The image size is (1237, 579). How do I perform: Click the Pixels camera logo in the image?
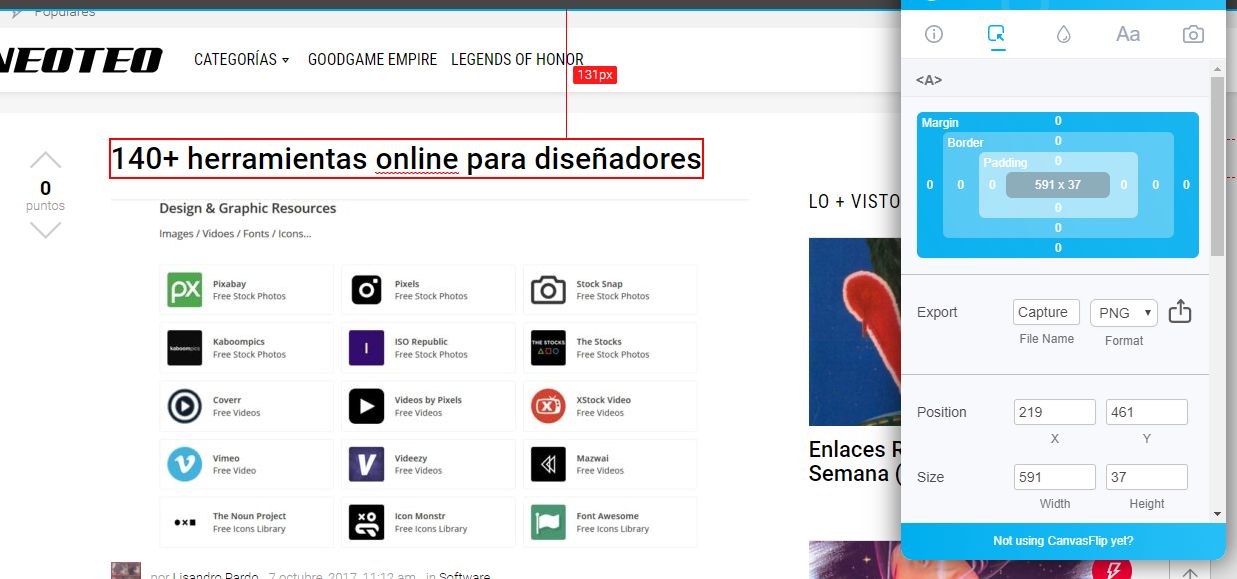[366, 290]
